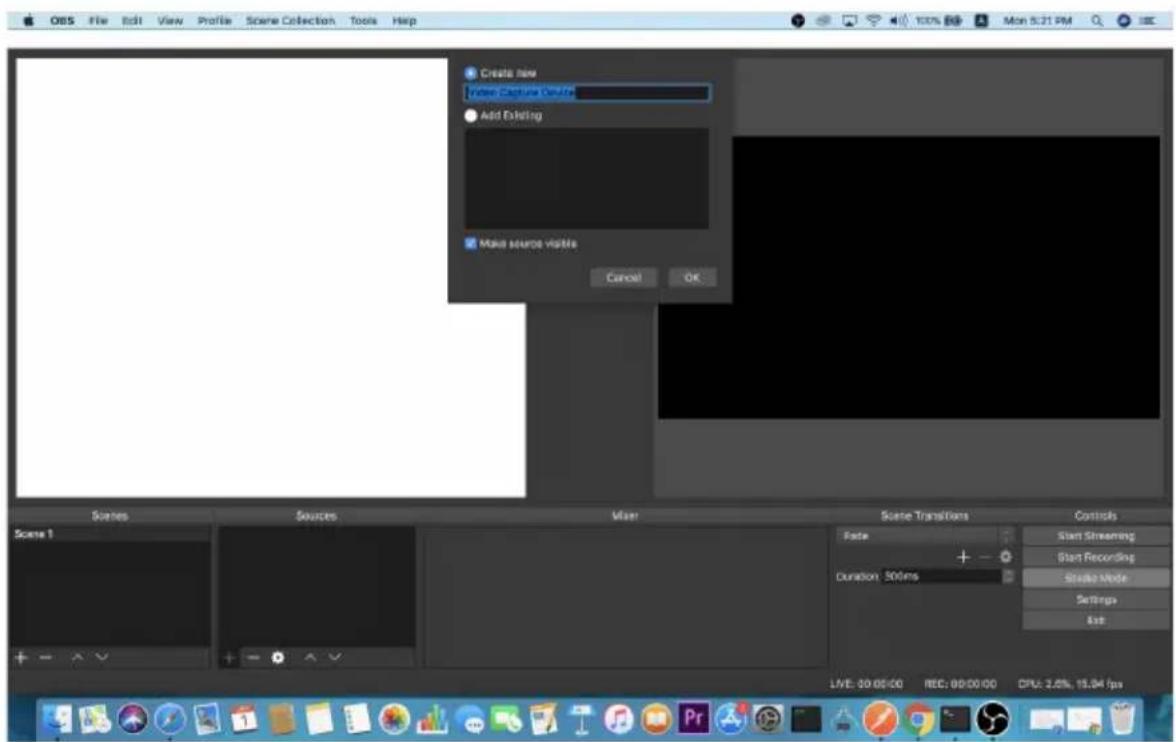
Task: Add a scene transition with plus icon
Action: click(964, 557)
